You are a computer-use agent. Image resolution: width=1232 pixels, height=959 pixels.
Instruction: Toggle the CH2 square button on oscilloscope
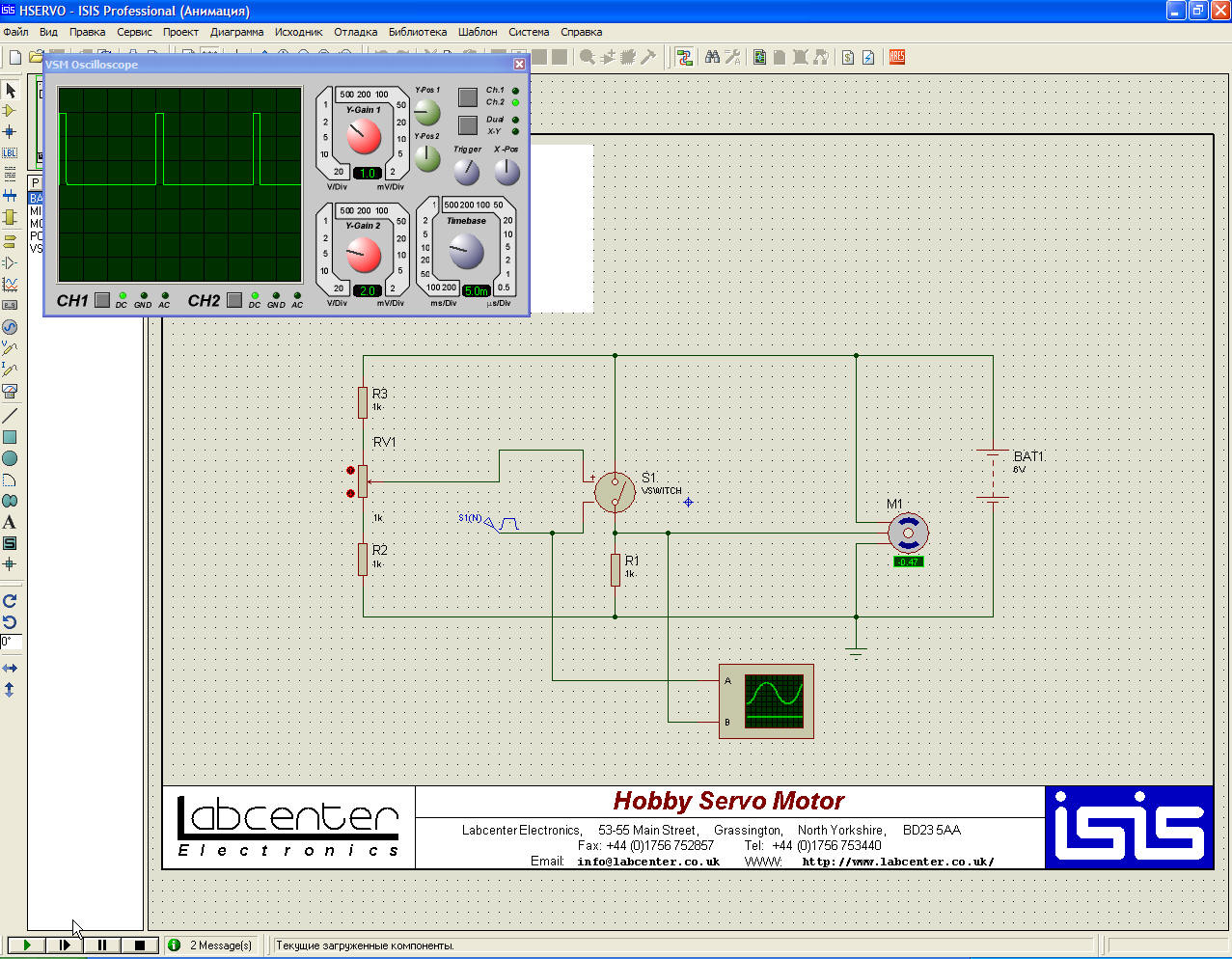pos(234,300)
